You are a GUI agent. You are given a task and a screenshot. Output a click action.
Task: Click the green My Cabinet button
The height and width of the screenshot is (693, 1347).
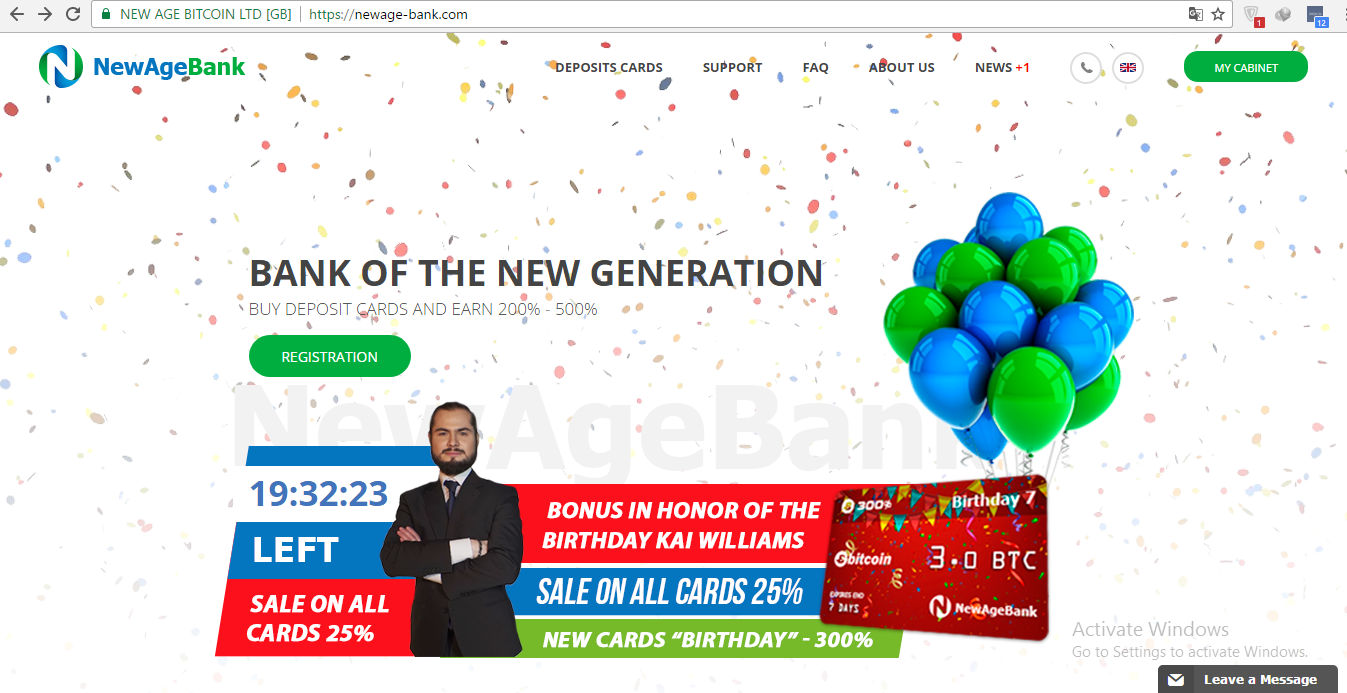pyautogui.click(x=1246, y=67)
